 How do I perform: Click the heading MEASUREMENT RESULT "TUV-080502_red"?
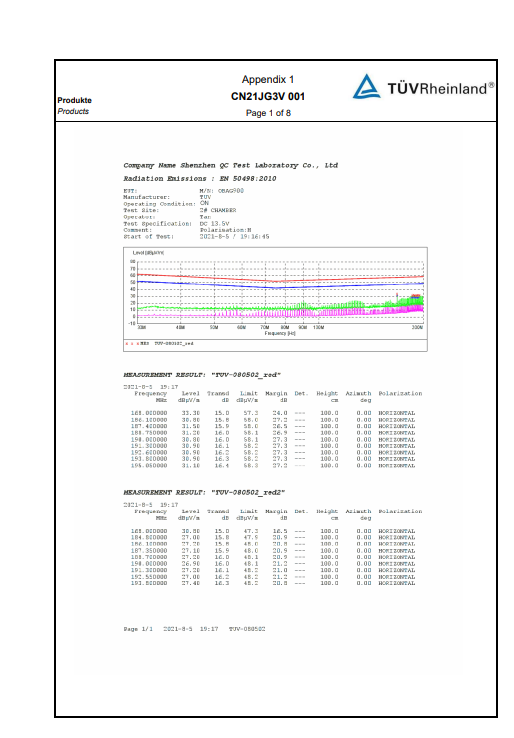click(202, 375)
